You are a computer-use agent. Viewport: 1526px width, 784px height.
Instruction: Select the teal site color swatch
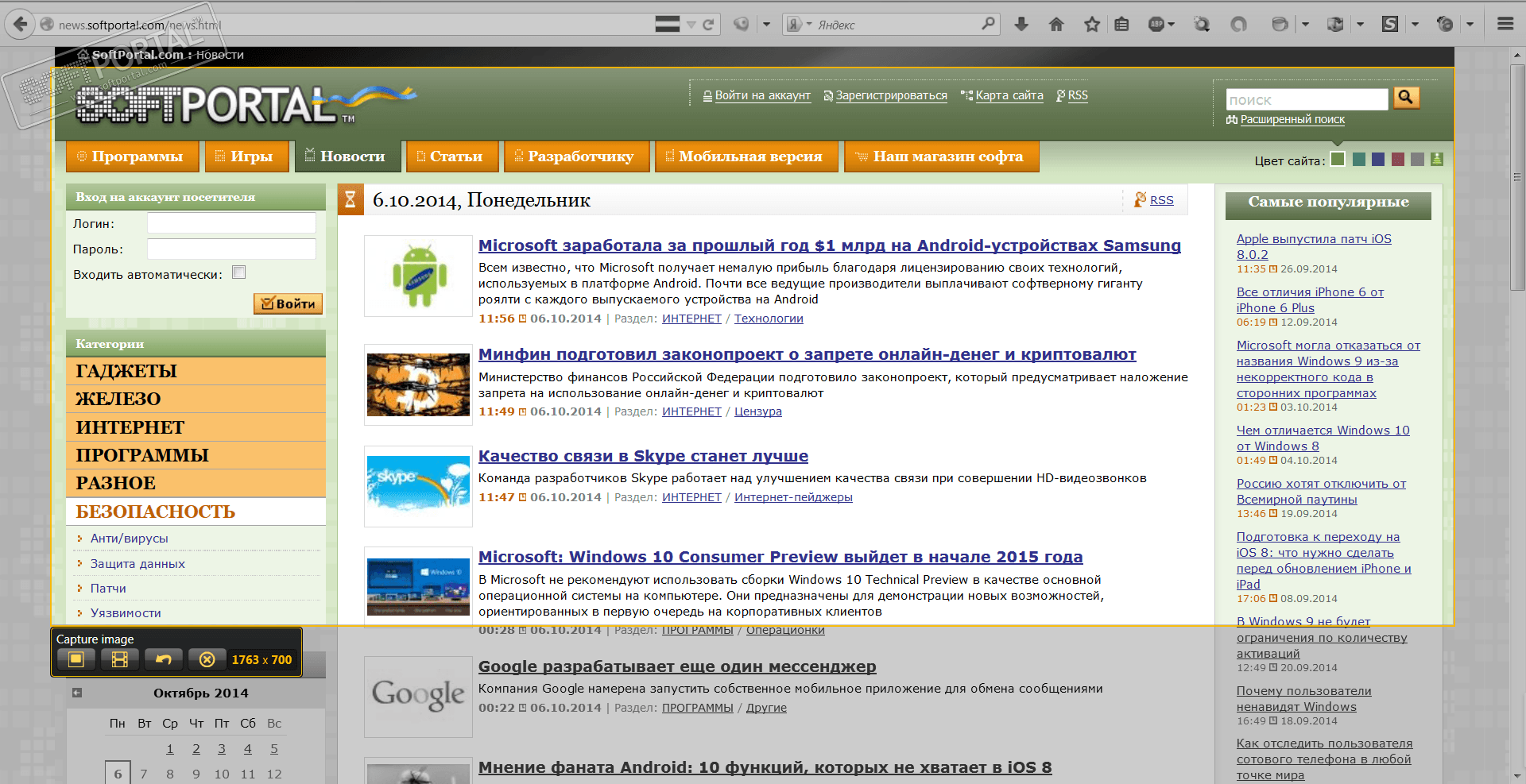(1359, 159)
